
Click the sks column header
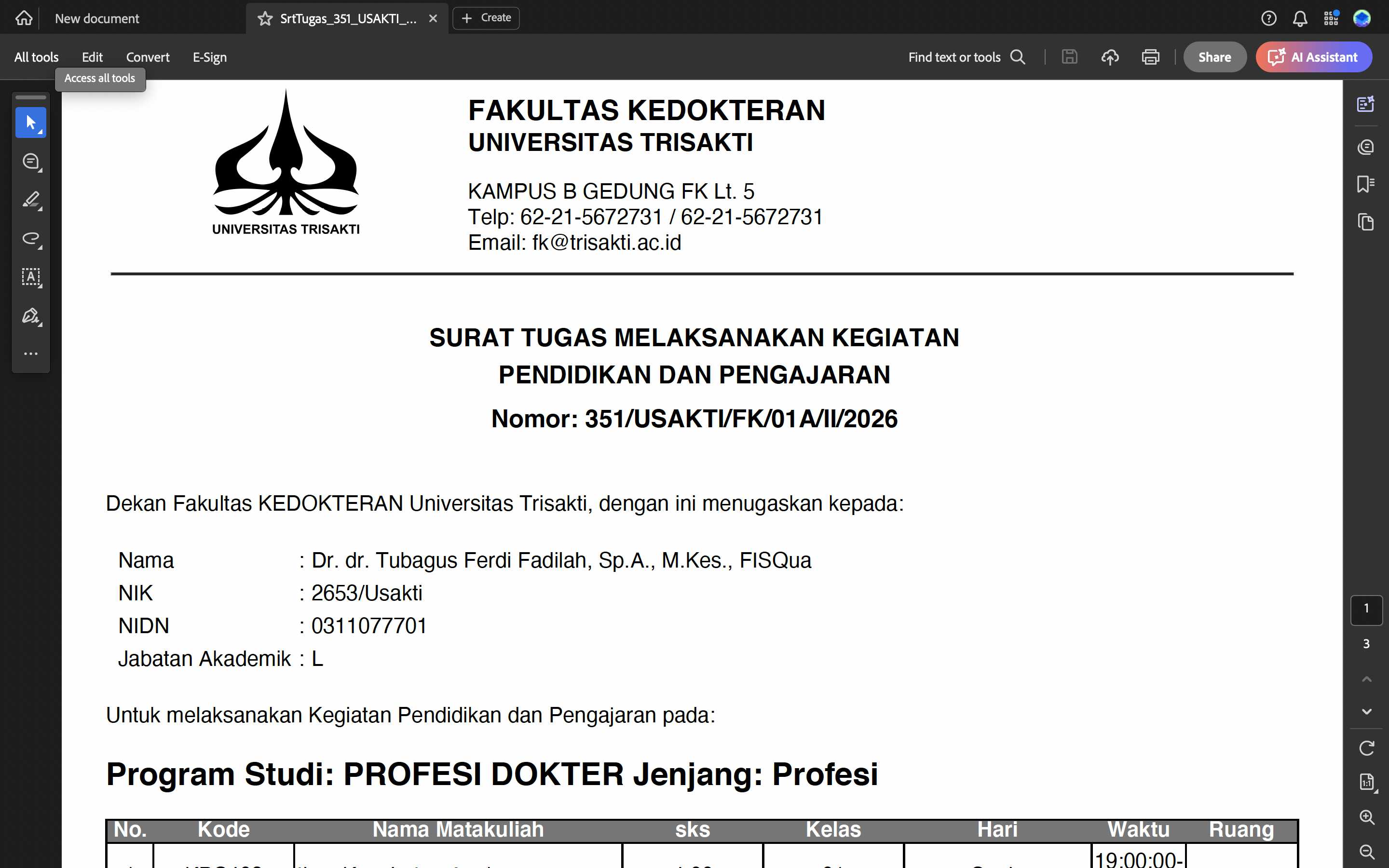693,829
